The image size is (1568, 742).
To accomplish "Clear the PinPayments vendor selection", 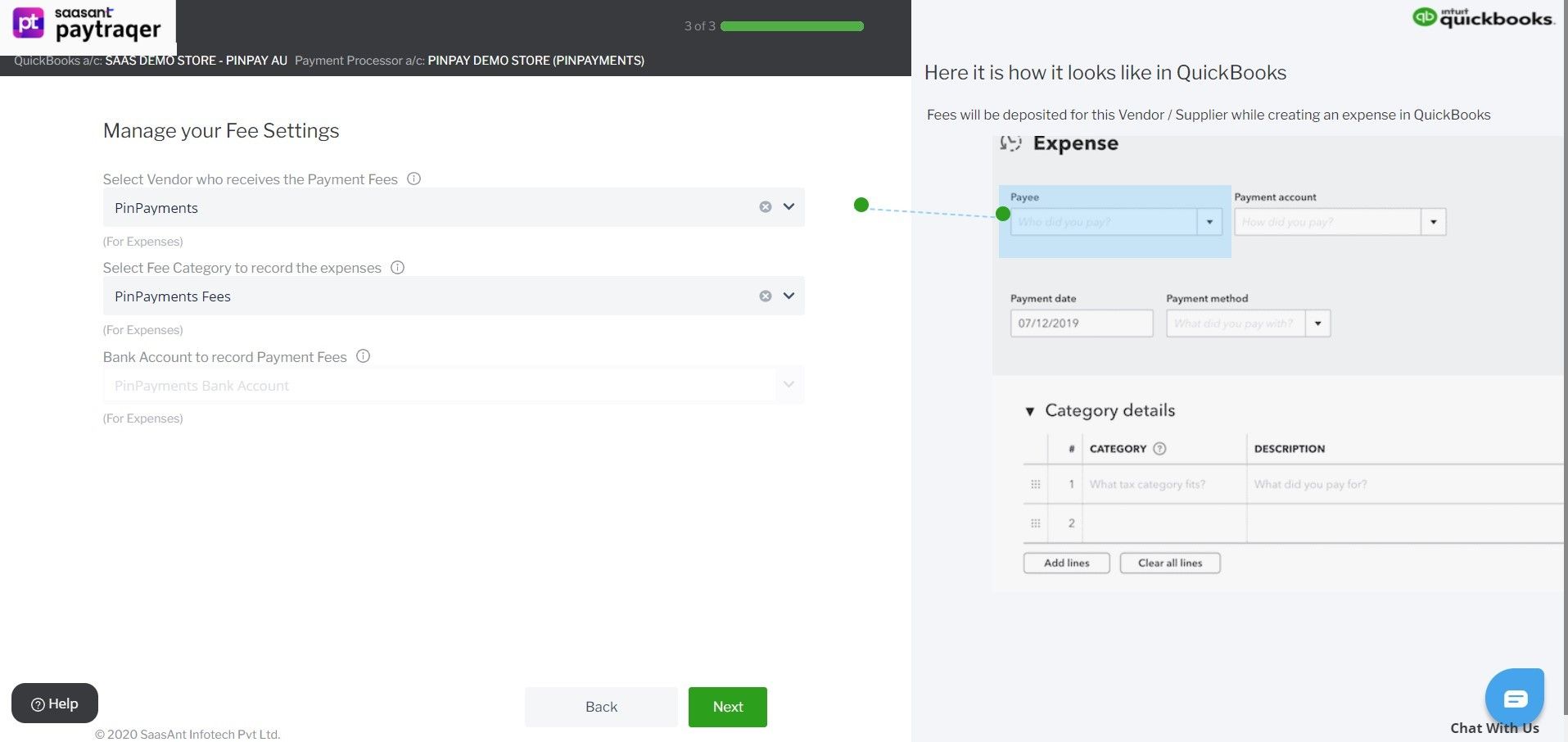I will tap(766, 207).
